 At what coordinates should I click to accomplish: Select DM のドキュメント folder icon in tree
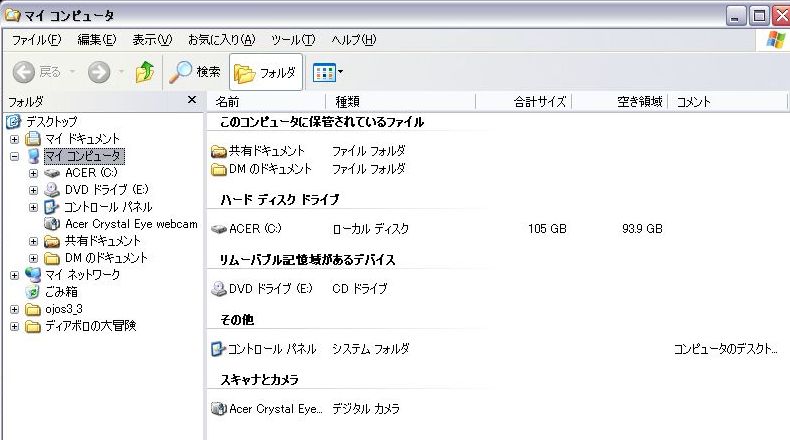pyautogui.click(x=51, y=259)
